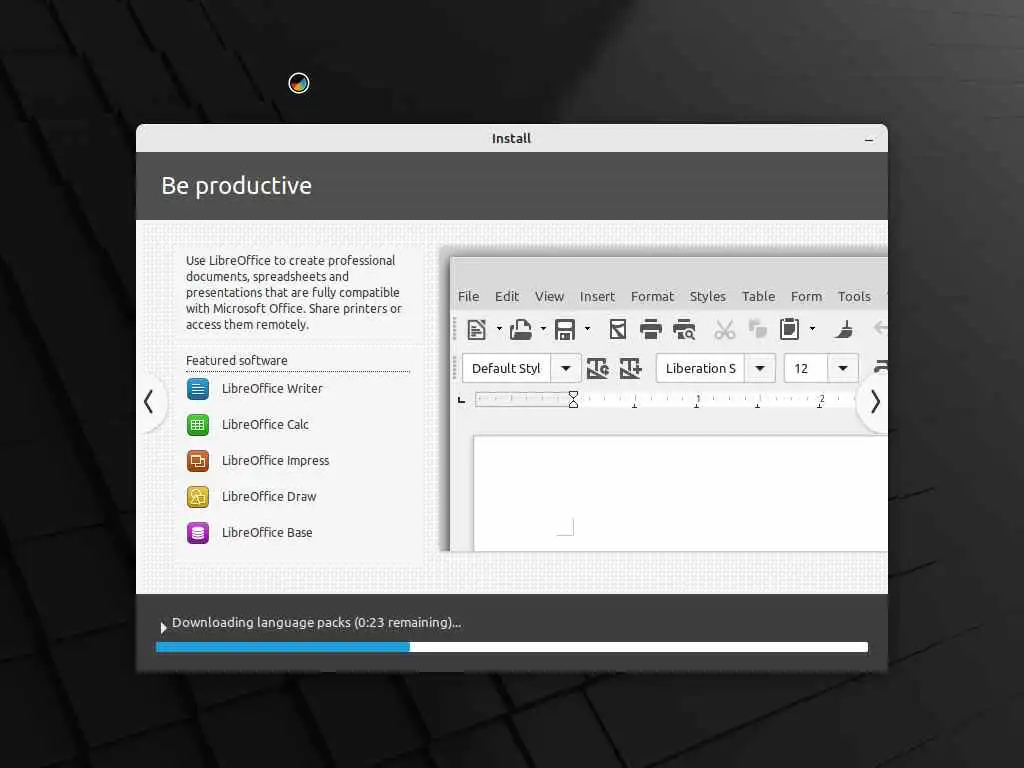The image size is (1024, 768).
Task: Click the LibreOffice Draw icon
Action: 198,497
